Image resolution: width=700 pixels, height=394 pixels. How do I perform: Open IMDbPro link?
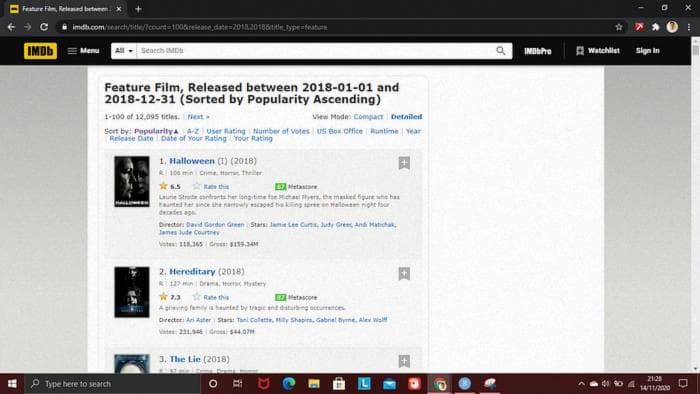click(x=538, y=51)
